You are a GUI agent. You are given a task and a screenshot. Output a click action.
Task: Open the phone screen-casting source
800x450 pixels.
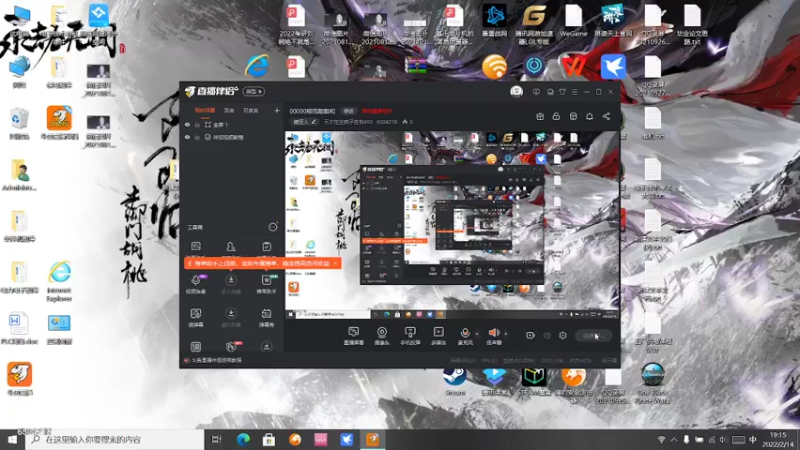(x=410, y=336)
